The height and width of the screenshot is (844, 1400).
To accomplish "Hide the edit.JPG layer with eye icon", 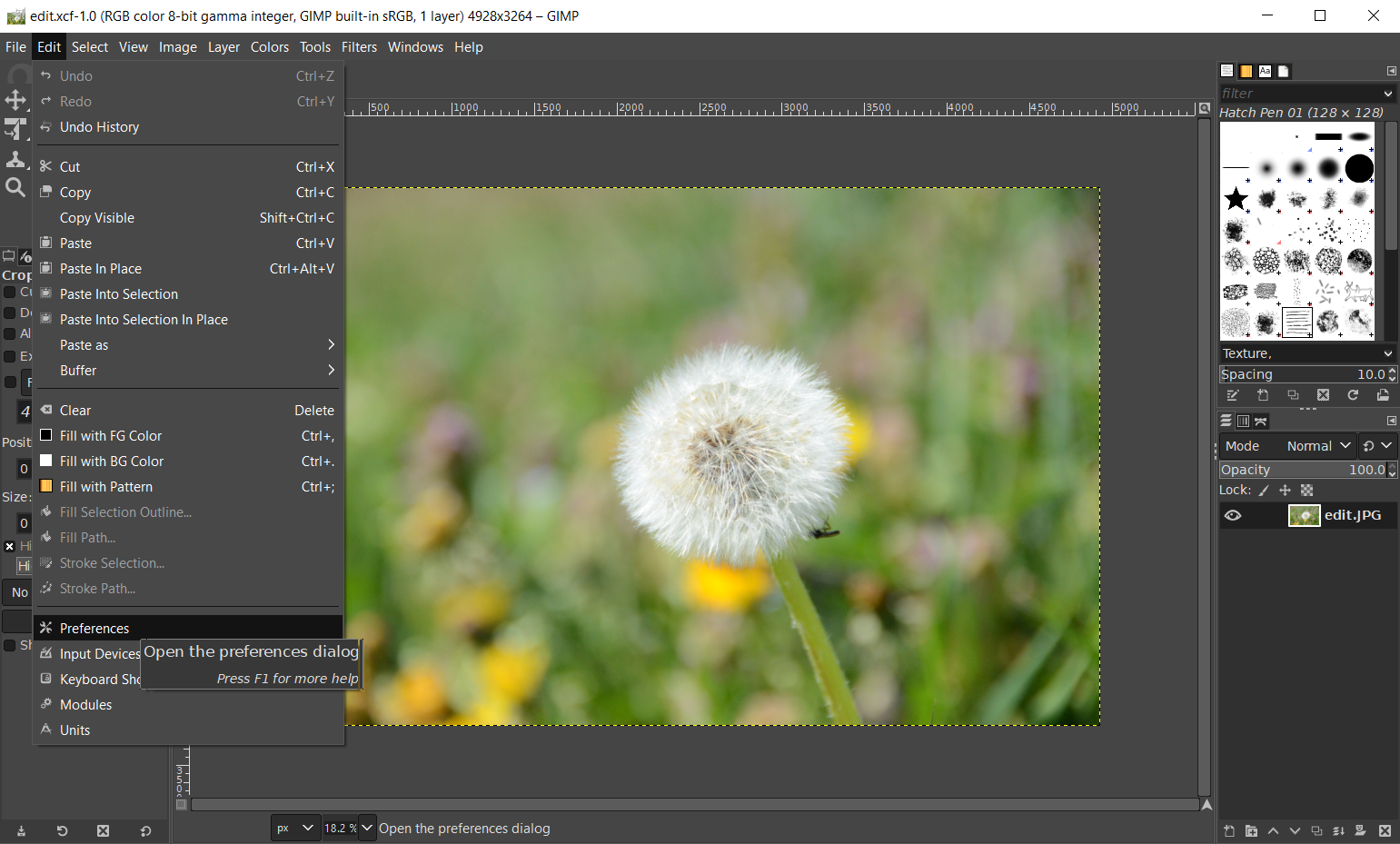I will pyautogui.click(x=1233, y=515).
